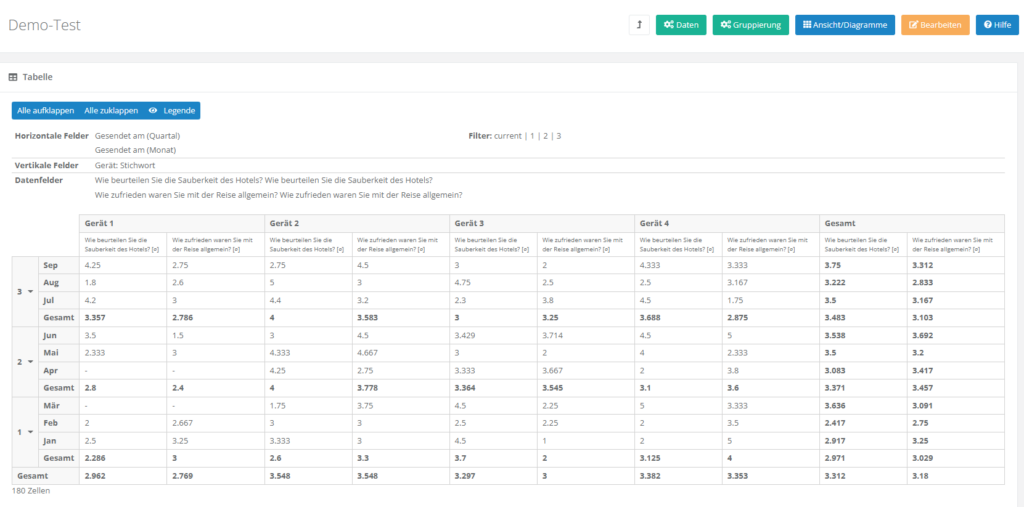
Task: Click the up-arrow back icon button
Action: click(638, 25)
